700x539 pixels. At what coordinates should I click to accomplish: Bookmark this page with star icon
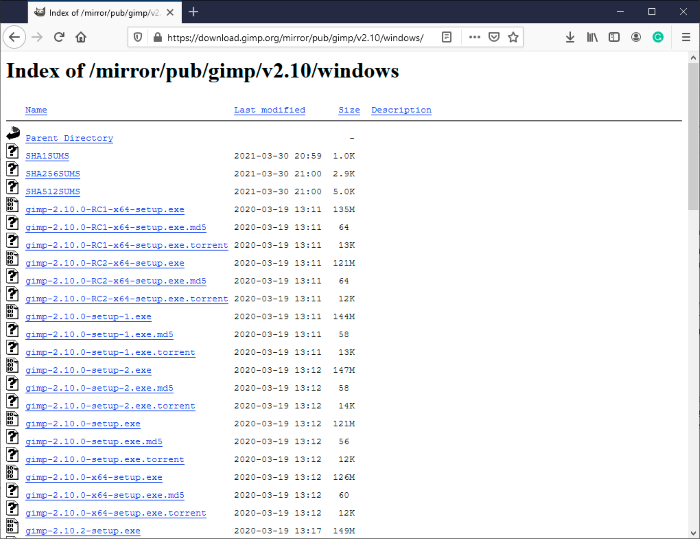(513, 37)
